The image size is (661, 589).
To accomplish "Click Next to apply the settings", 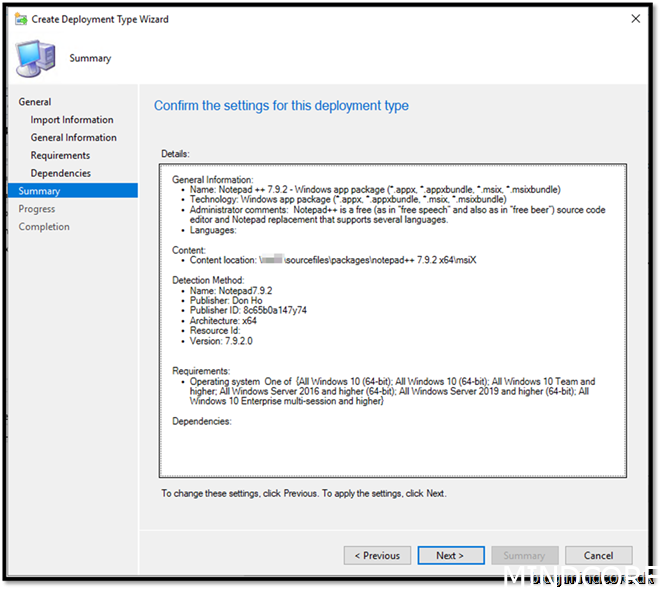I will [451, 555].
